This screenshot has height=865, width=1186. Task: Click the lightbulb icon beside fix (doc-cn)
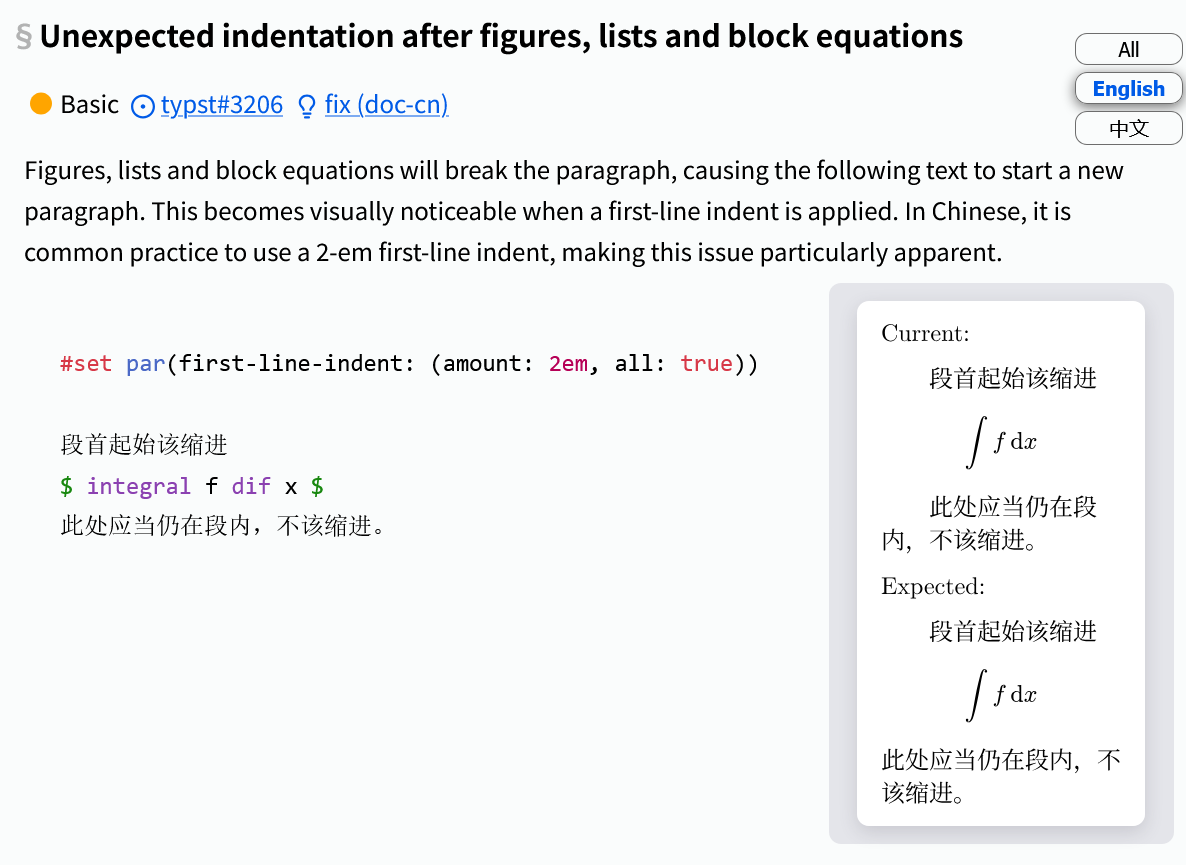point(307,105)
